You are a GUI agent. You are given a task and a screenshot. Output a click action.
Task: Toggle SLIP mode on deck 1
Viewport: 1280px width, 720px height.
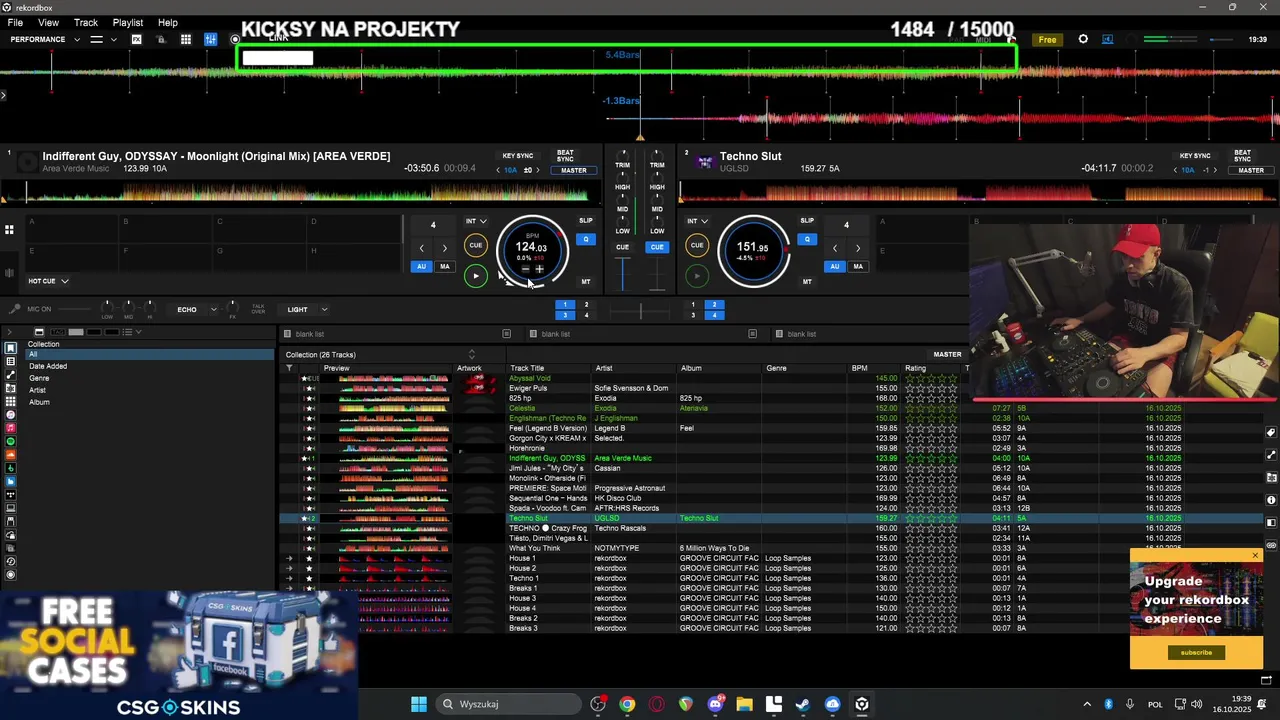coord(586,221)
